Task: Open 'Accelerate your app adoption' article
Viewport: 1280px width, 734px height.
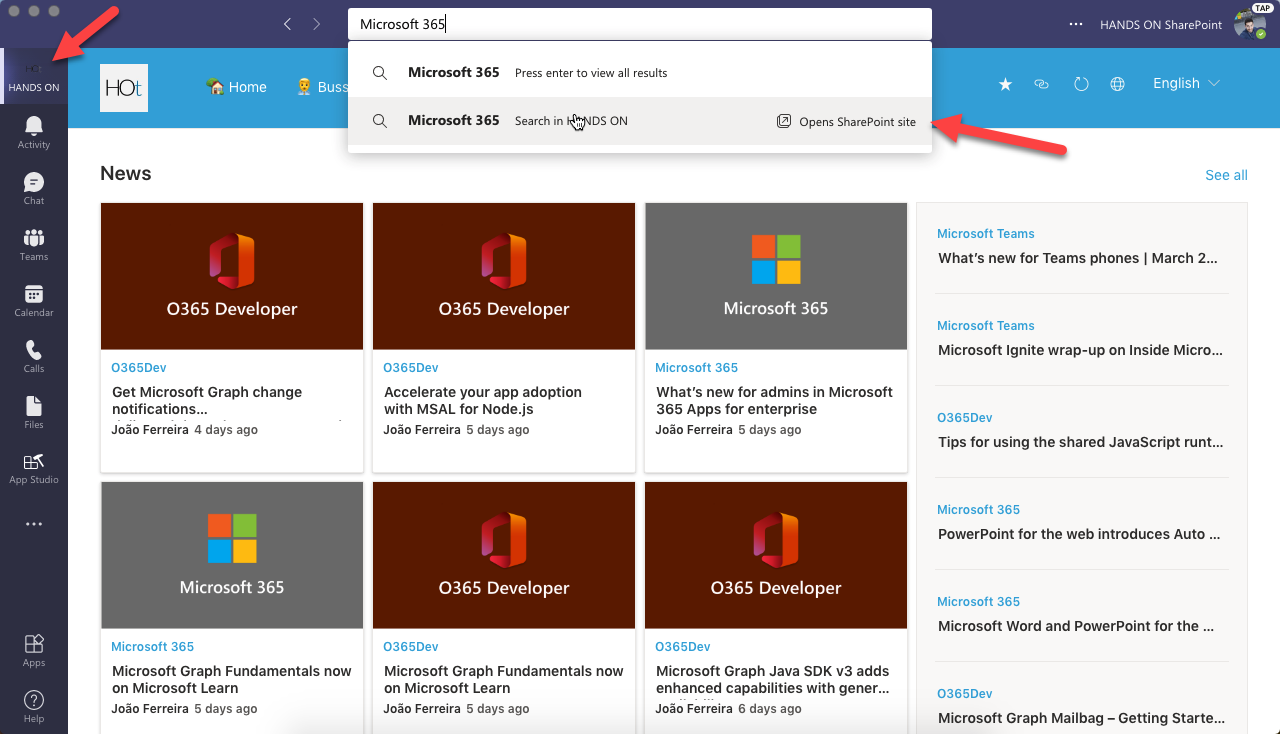Action: (x=483, y=400)
